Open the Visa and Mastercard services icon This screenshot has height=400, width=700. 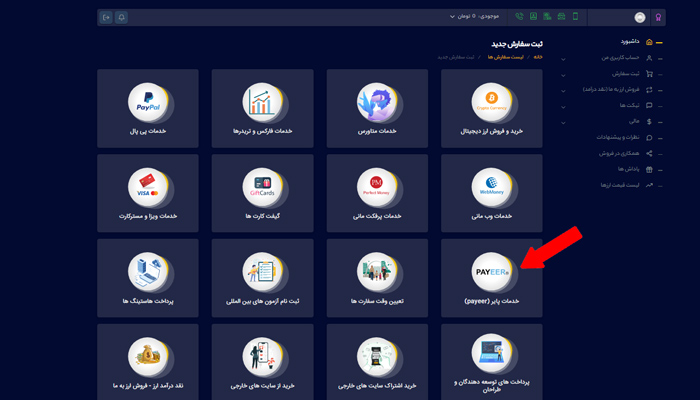point(148,188)
